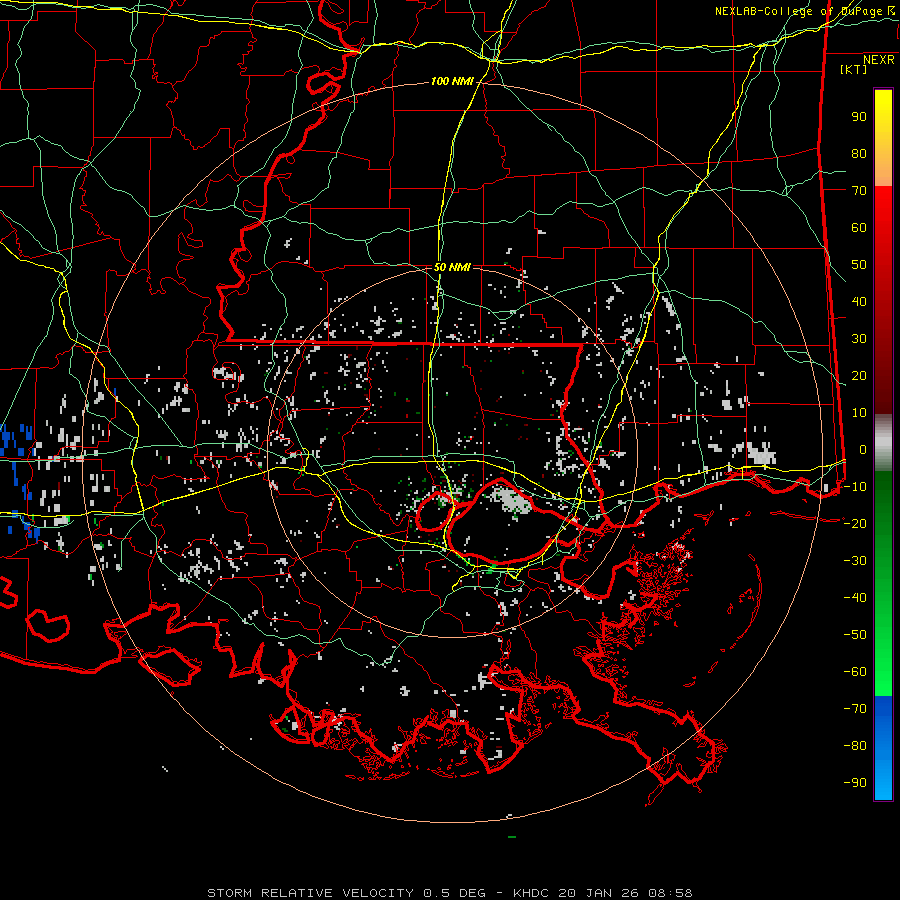Click the 100 NMI range ring label
The image size is (900, 900).
pos(452,82)
